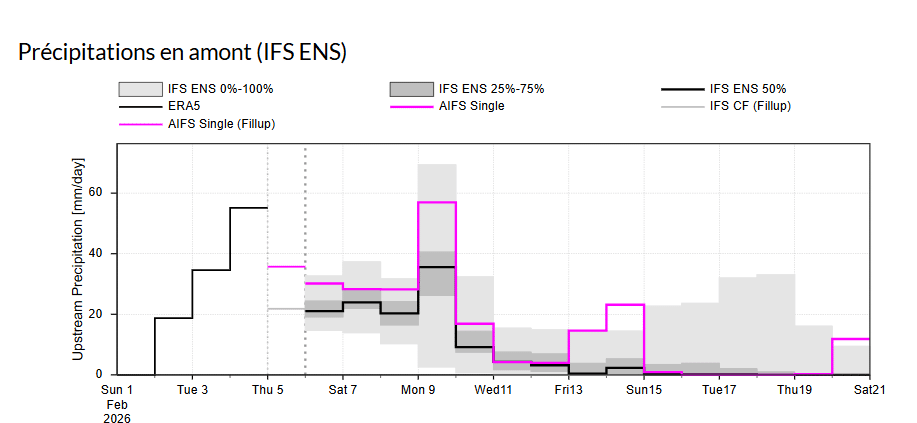Image resolution: width=917 pixels, height=423 pixels.
Task: Click the chart title Précipitations en amont
Action: pyautogui.click(x=183, y=52)
